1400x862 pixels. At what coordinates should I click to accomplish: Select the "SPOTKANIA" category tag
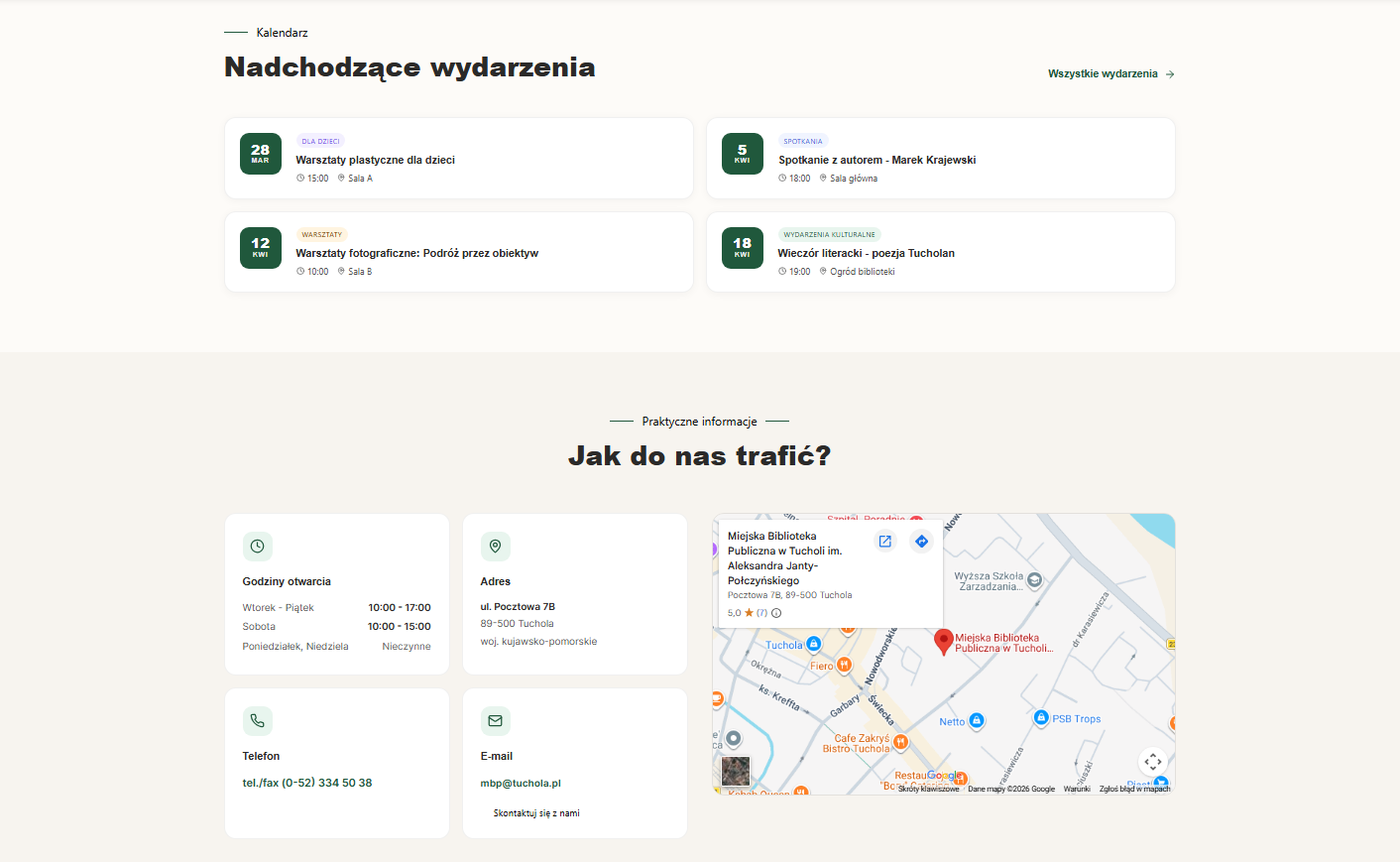(803, 141)
